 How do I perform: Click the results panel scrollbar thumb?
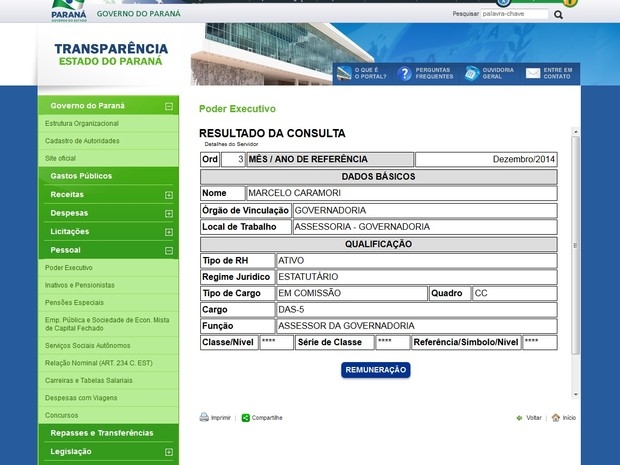(x=576, y=246)
